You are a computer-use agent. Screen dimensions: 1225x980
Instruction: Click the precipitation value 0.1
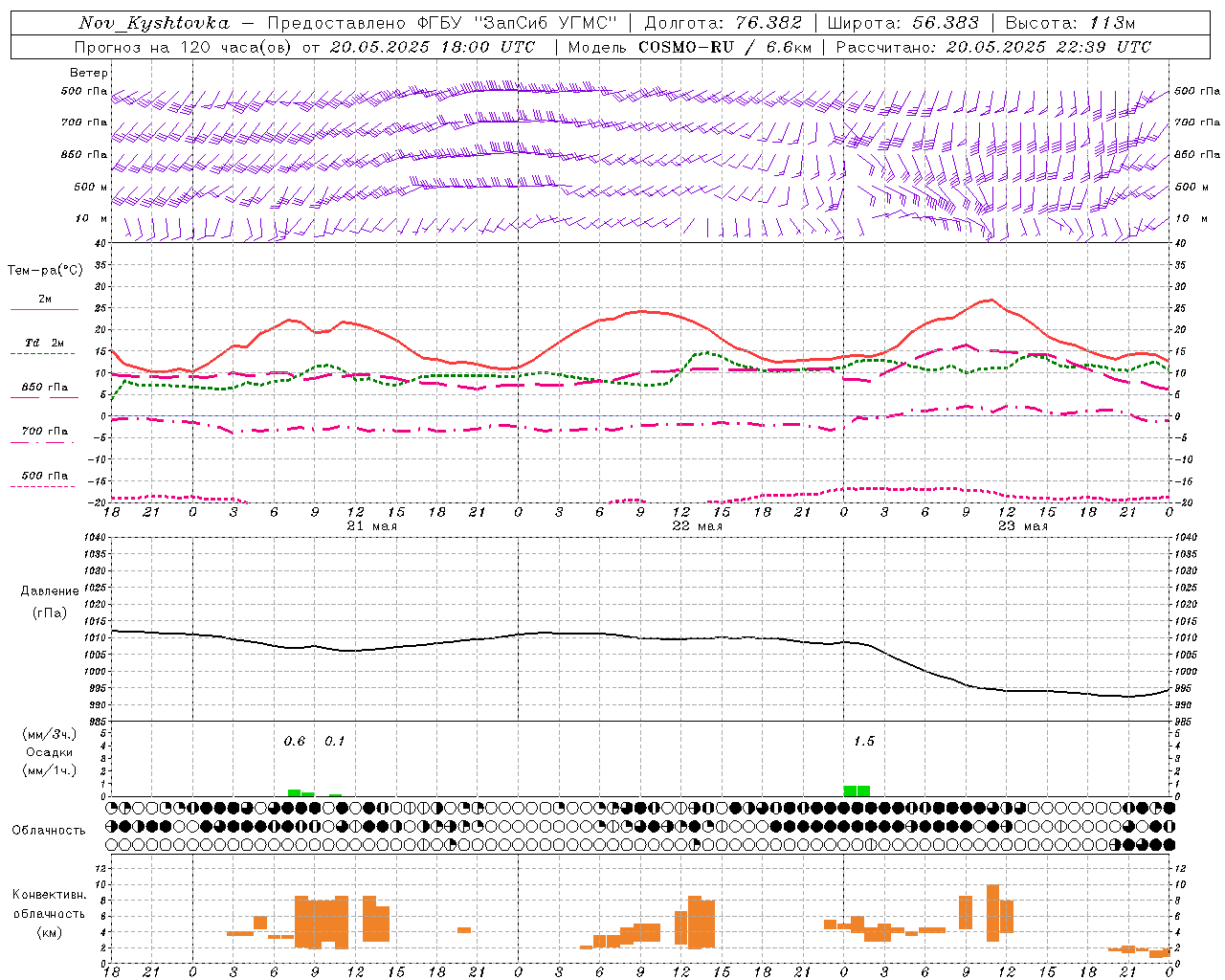334,742
